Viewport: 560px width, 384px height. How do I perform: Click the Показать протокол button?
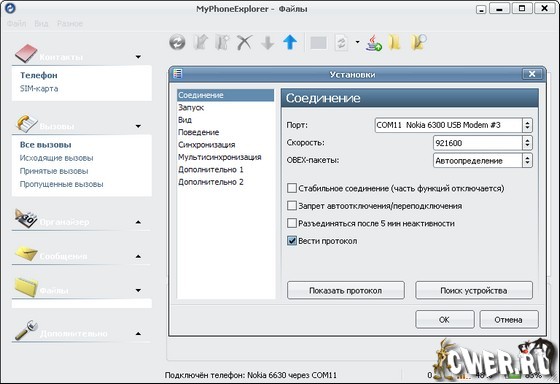click(x=346, y=290)
